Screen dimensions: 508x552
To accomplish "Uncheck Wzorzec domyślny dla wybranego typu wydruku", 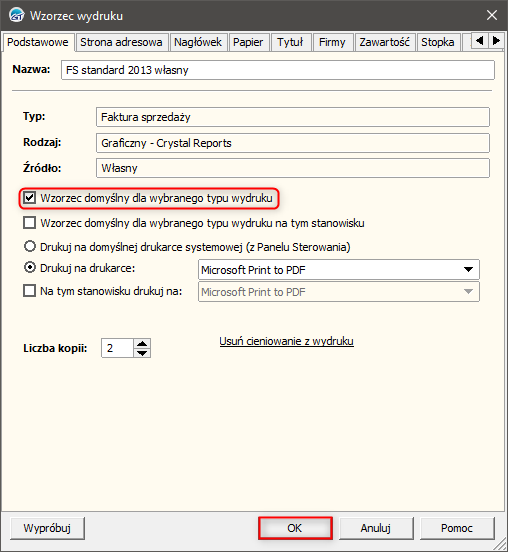I will [x=30, y=198].
